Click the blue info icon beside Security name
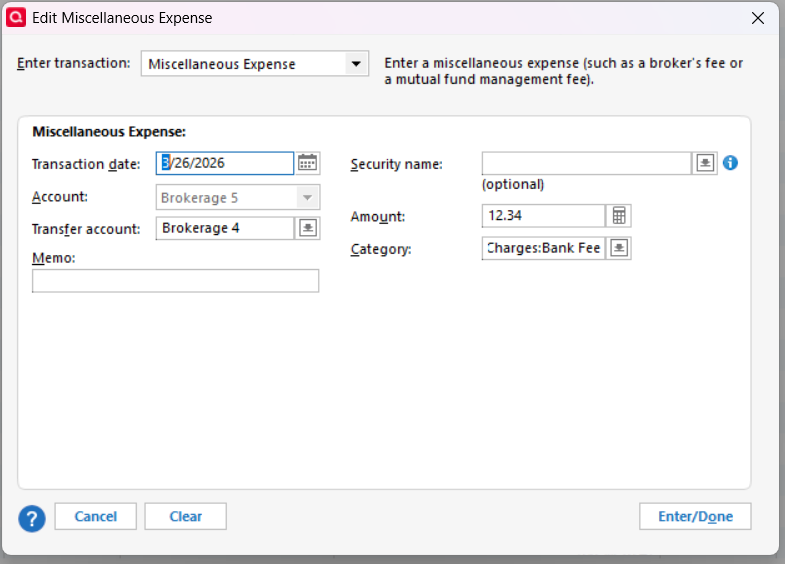Screen dimensions: 785x564 click(x=730, y=163)
